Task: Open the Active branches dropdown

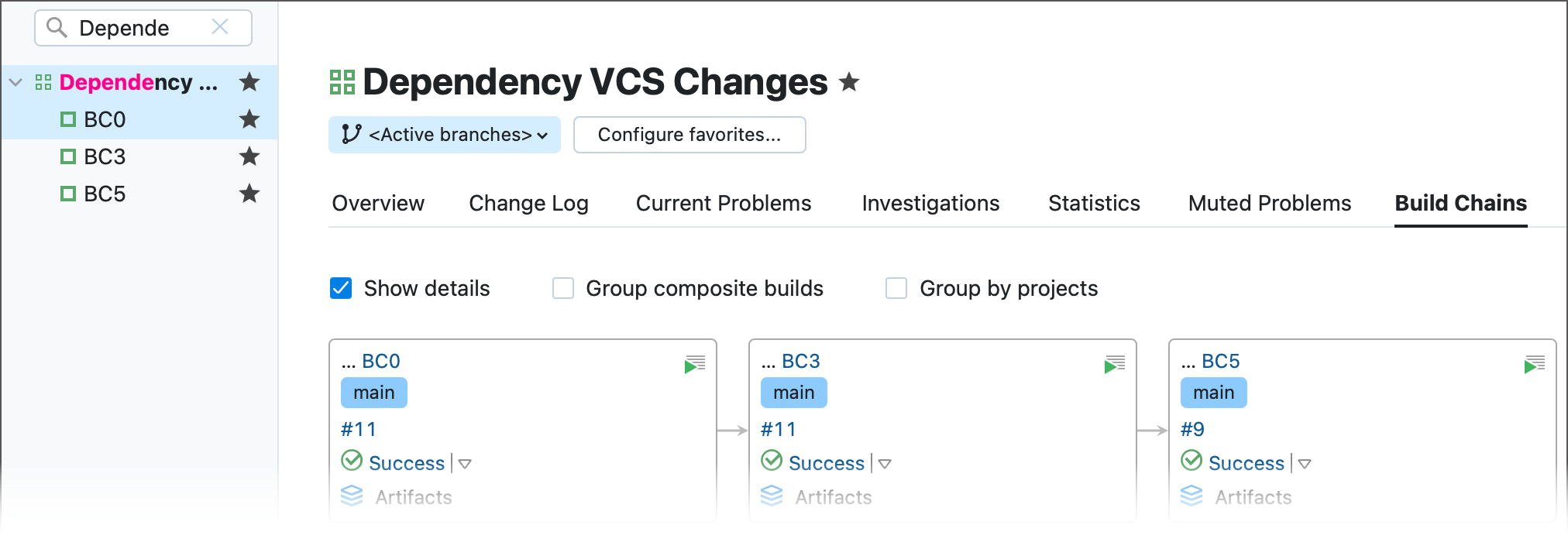Action: click(445, 135)
